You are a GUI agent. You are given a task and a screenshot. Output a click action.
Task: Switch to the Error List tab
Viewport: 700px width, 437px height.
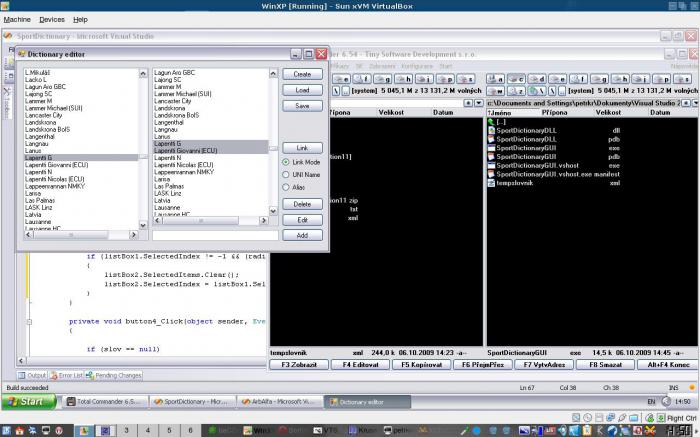coord(67,375)
